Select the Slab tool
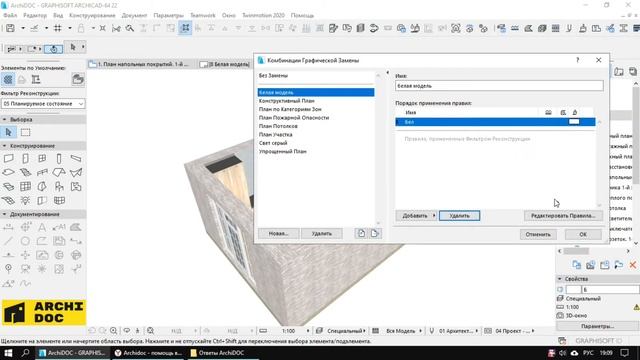Viewport: 640px width, 360px height. (9, 172)
